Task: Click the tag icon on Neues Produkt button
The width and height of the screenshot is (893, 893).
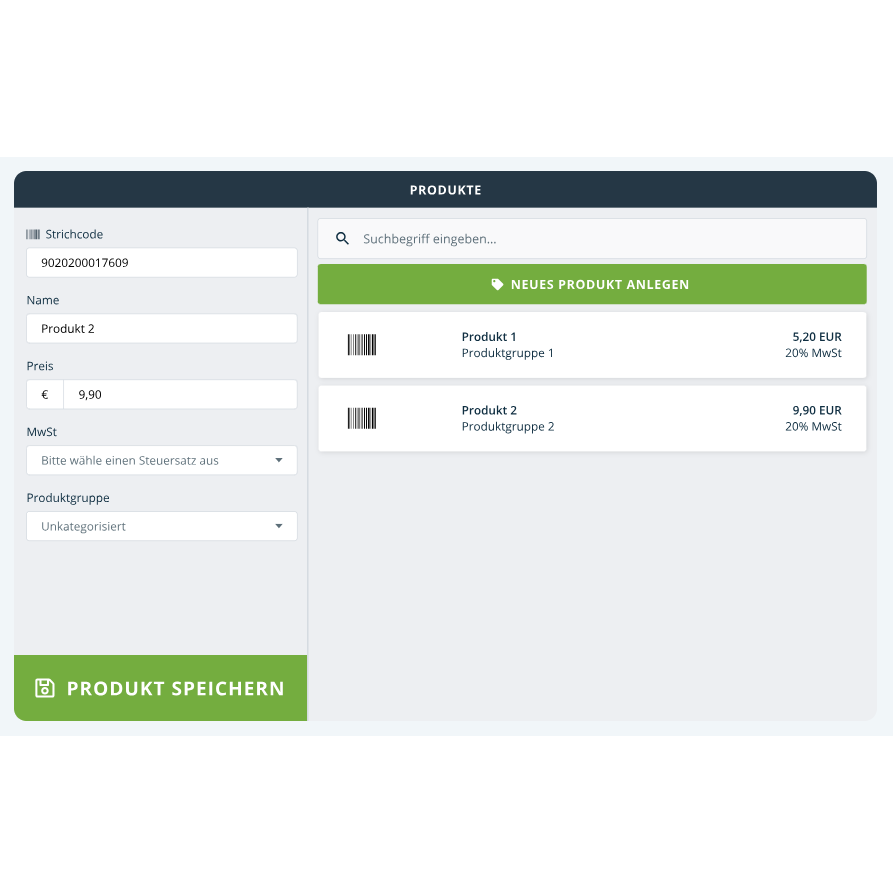Action: point(497,285)
